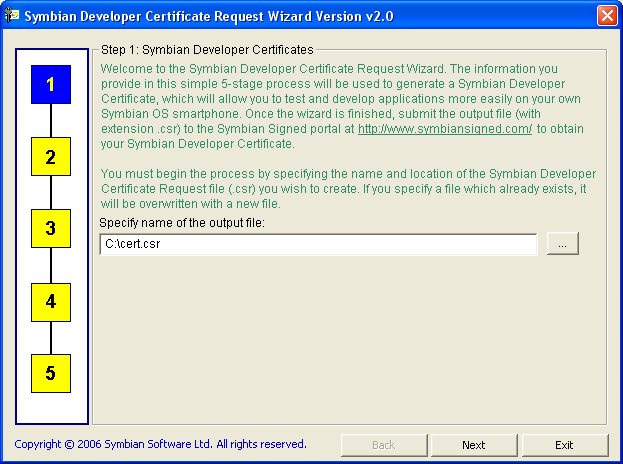Click the disabled Back button
The image size is (623, 464).
(x=384, y=445)
